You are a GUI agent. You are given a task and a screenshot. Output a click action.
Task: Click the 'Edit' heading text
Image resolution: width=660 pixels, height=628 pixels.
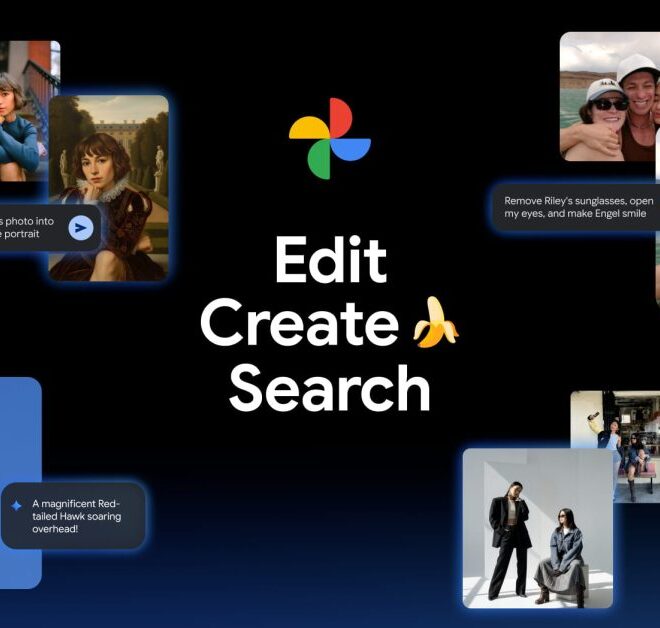point(331,259)
